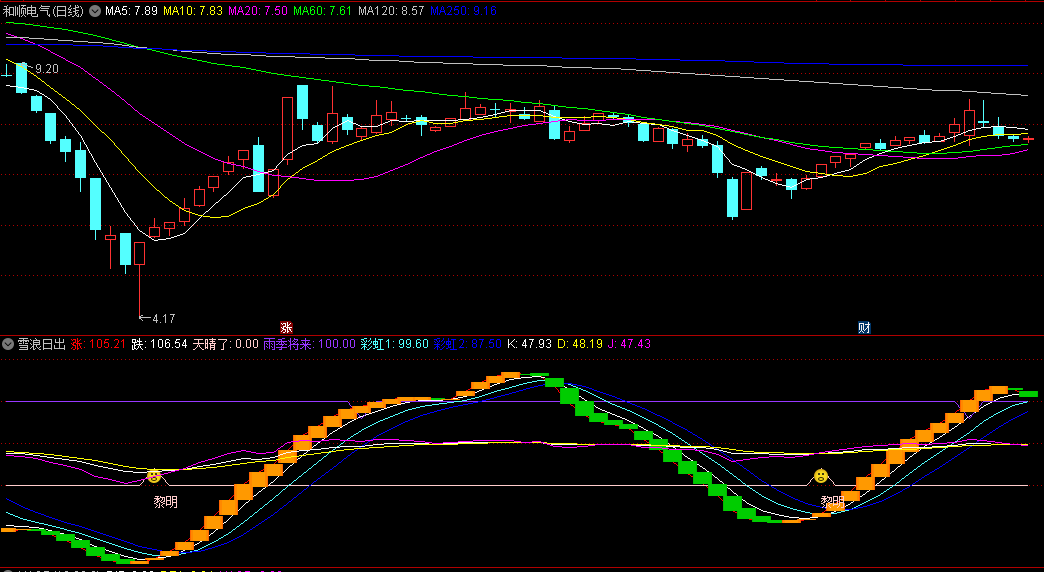Image resolution: width=1044 pixels, height=572 pixels.
Task: Select the MA250: 9.16 label
Action: point(463,11)
